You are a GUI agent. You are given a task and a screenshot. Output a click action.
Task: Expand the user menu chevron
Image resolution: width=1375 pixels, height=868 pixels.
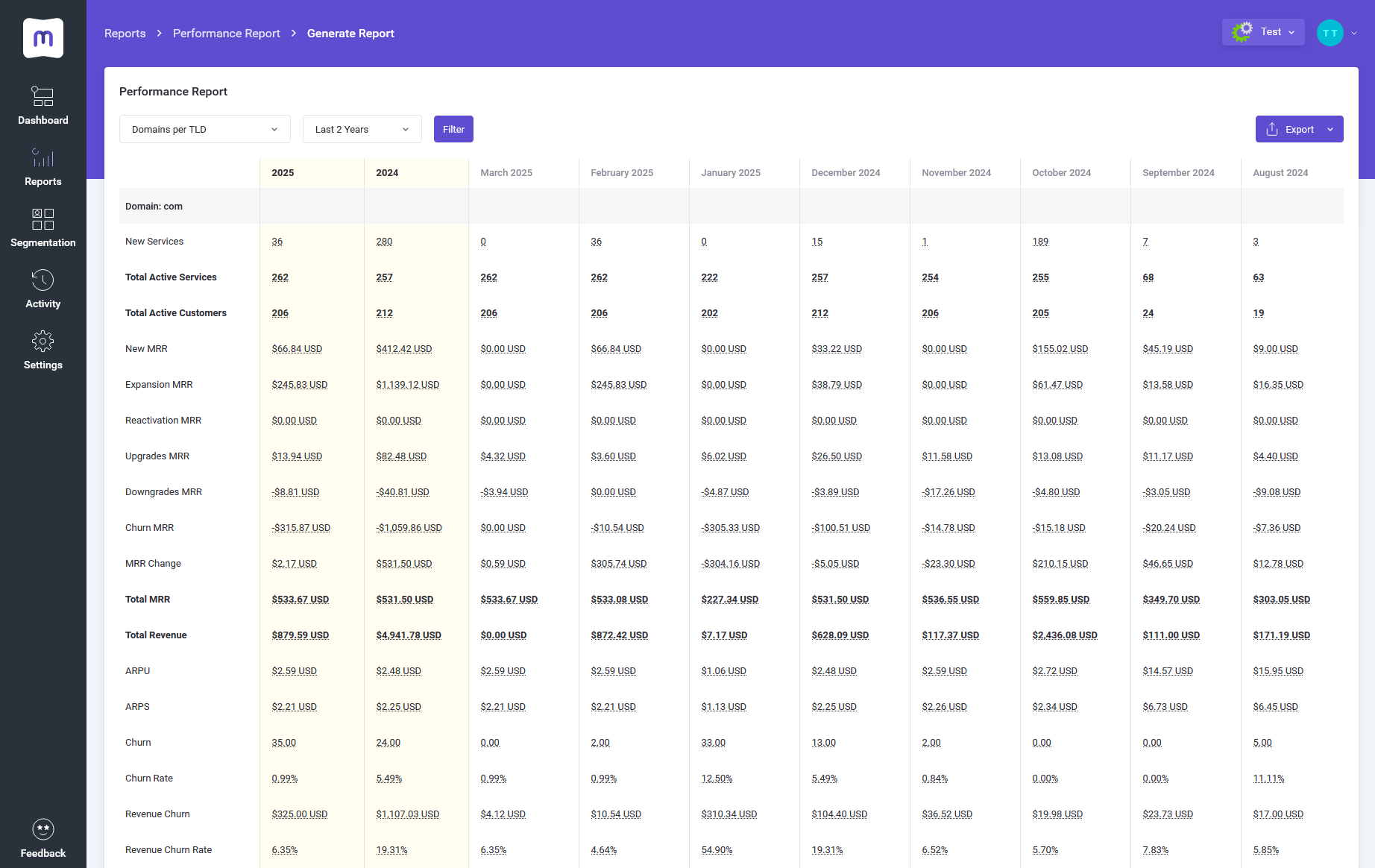pyautogui.click(x=1354, y=33)
